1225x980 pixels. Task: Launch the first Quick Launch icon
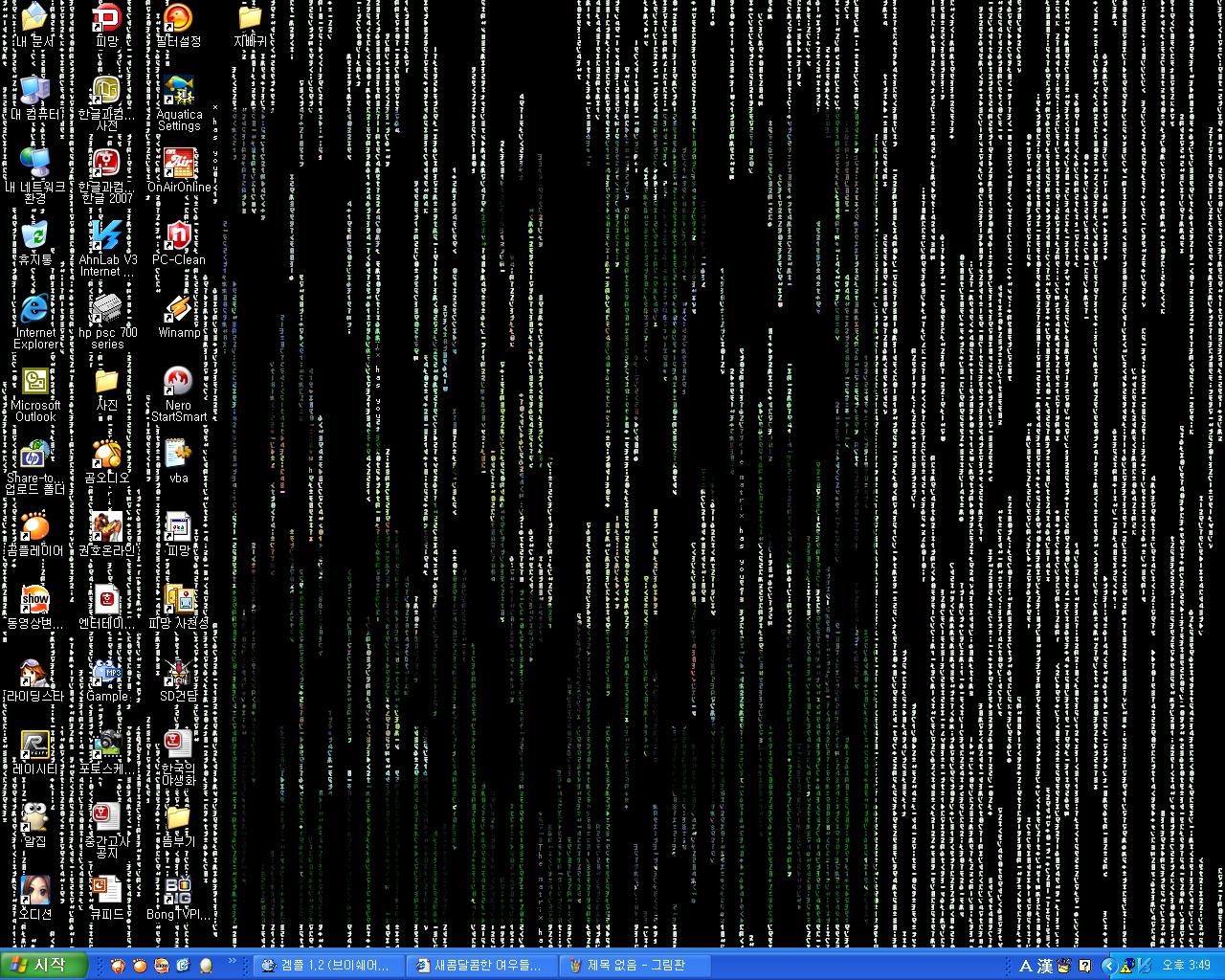click(118, 966)
